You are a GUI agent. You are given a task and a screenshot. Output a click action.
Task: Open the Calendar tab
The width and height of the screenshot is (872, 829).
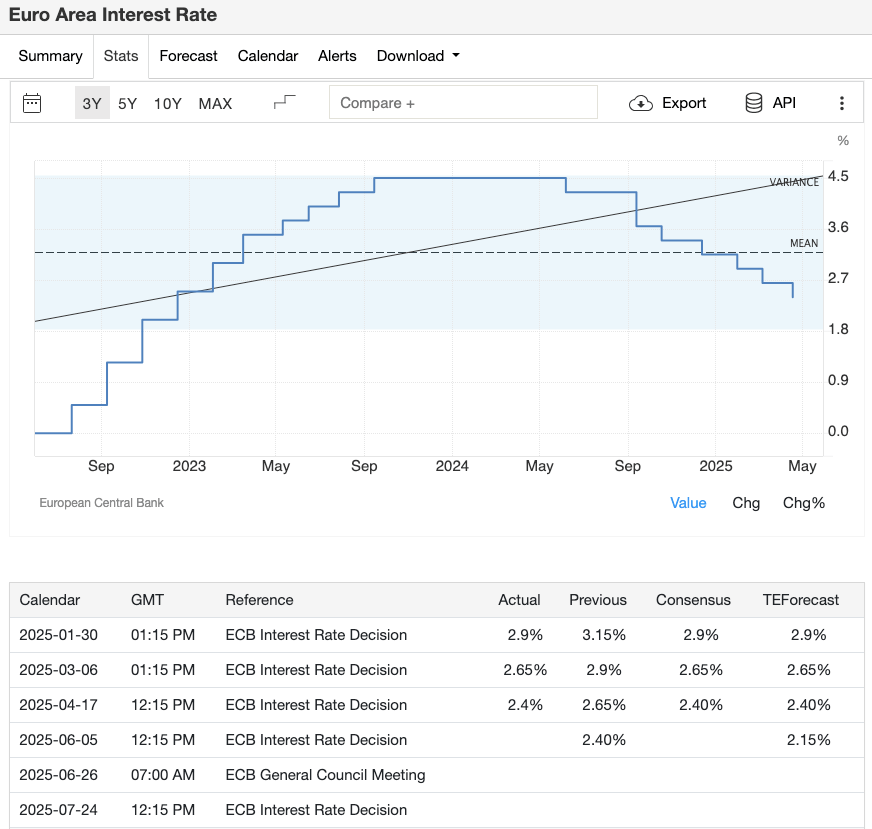pos(268,56)
